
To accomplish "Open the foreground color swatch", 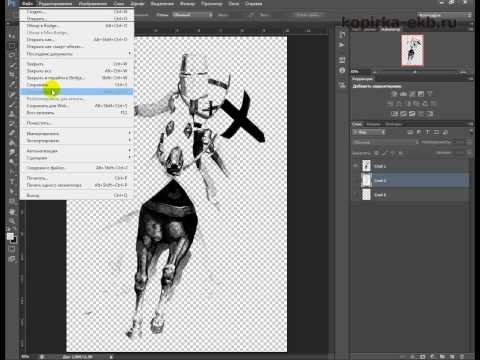I will (x=10, y=236).
